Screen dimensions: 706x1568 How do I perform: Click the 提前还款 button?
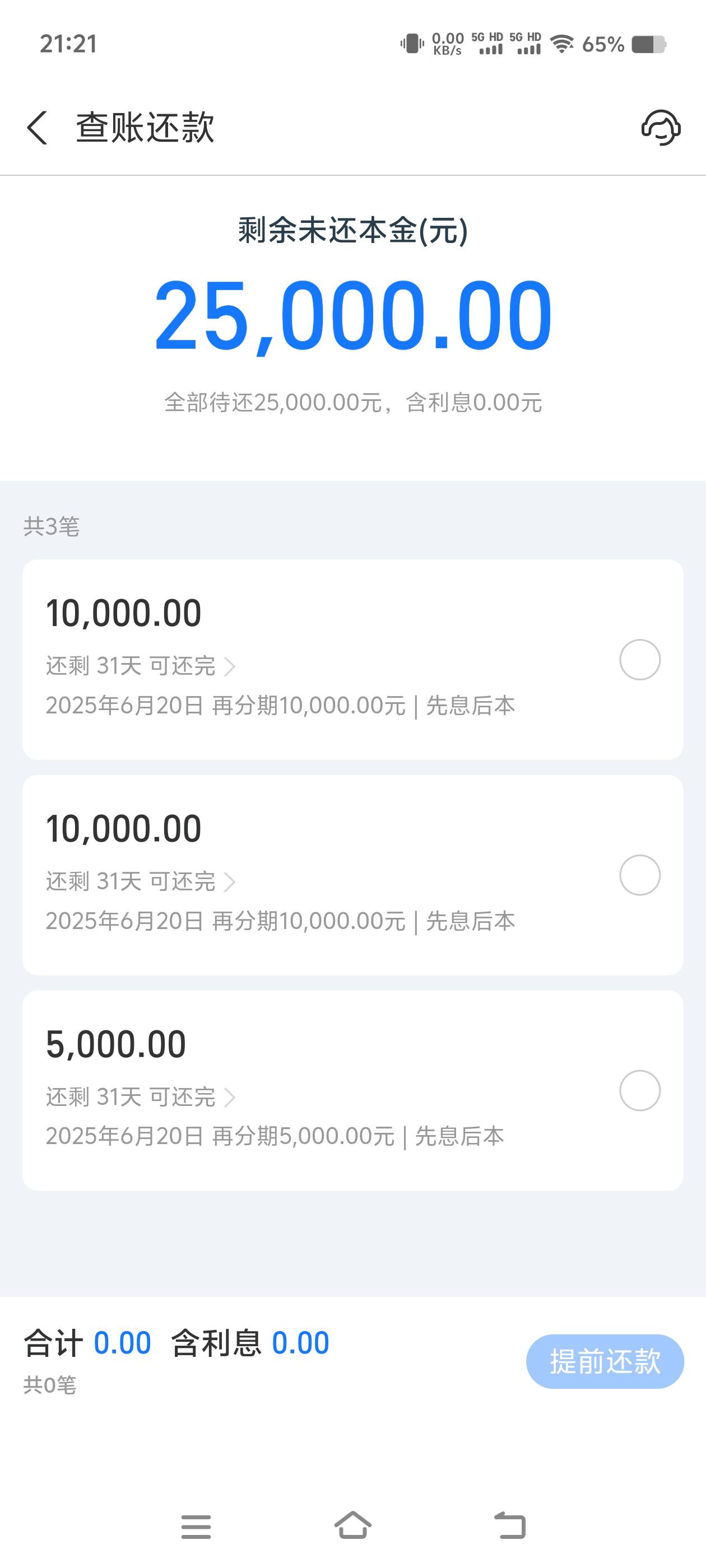[x=604, y=1361]
